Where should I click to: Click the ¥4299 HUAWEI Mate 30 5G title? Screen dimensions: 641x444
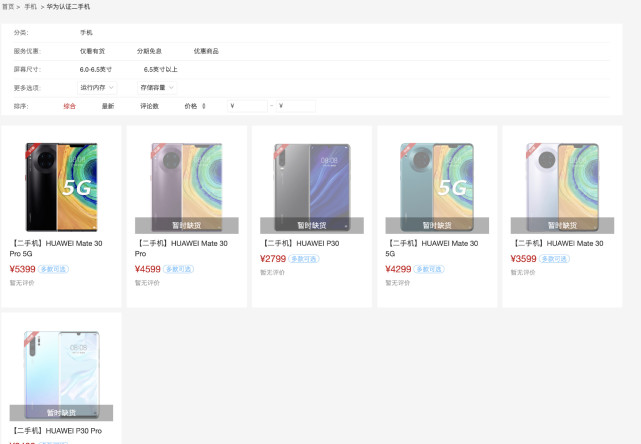[432, 249]
